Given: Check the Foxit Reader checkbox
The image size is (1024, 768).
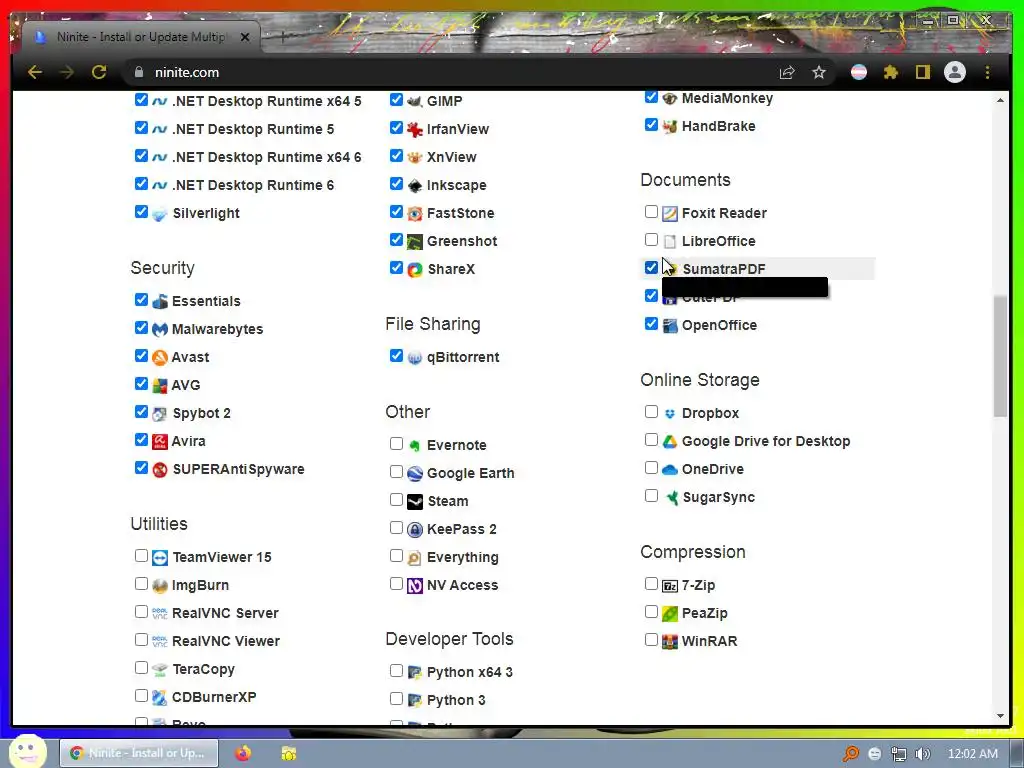Looking at the screenshot, I should 651,212.
